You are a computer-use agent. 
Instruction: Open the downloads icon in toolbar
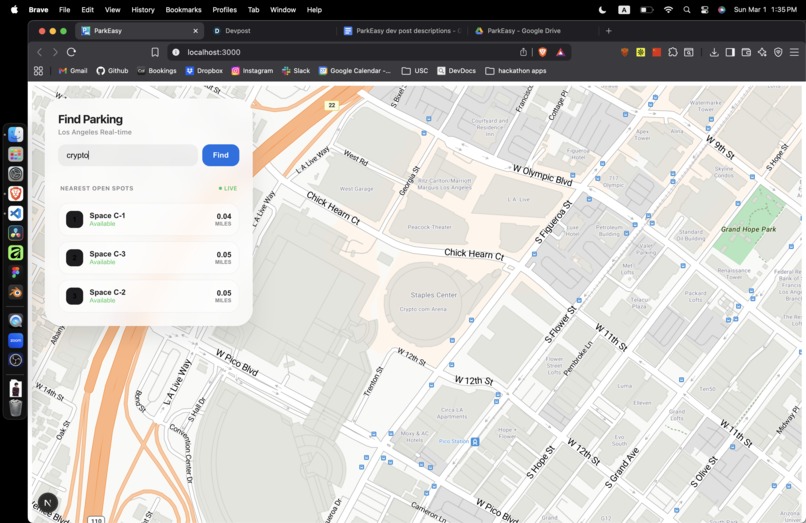(x=714, y=52)
